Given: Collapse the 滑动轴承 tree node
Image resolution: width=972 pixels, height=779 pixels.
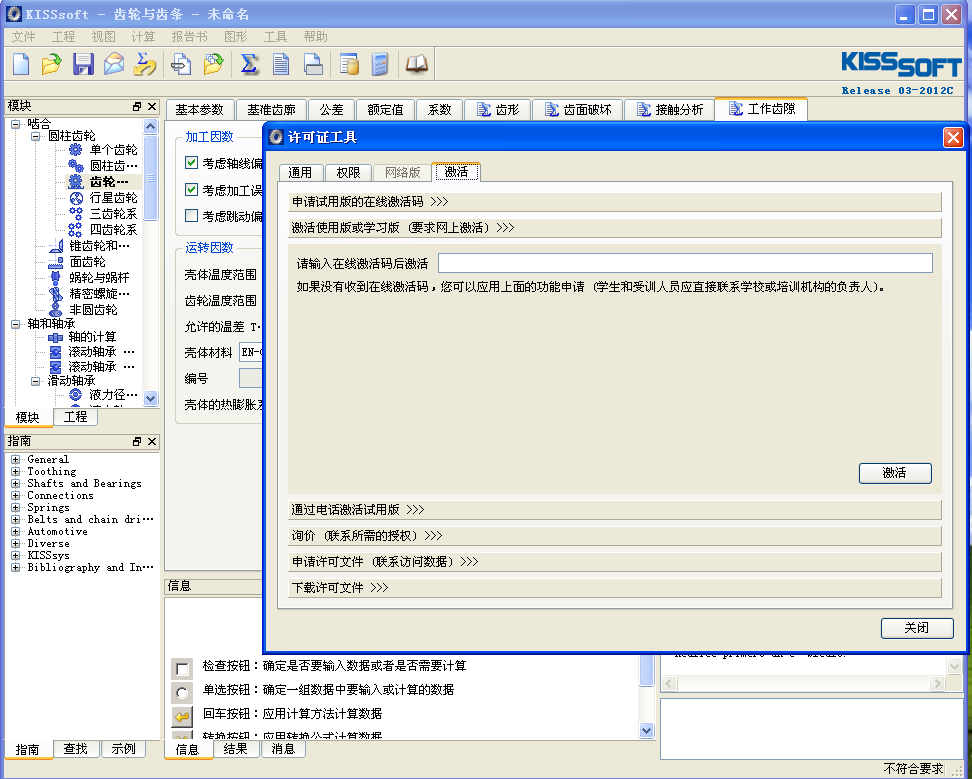Looking at the screenshot, I should coord(36,381).
